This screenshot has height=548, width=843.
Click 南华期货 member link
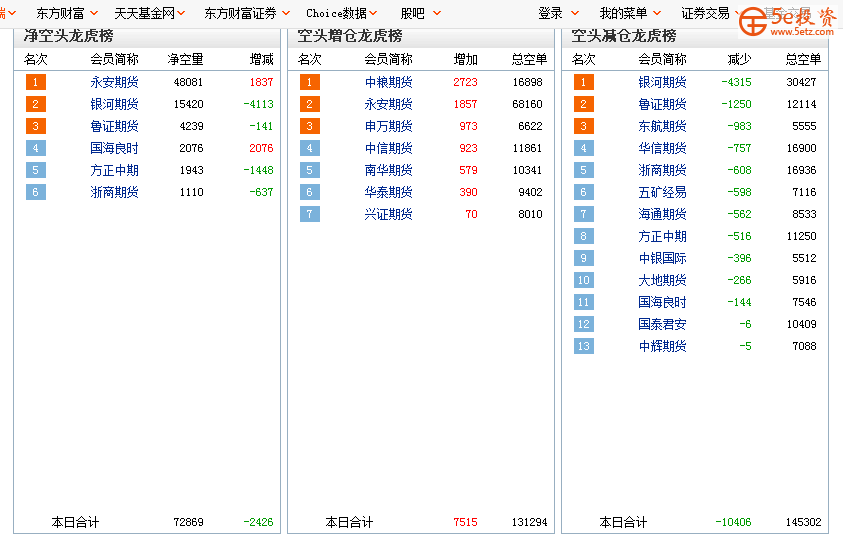tap(388, 170)
